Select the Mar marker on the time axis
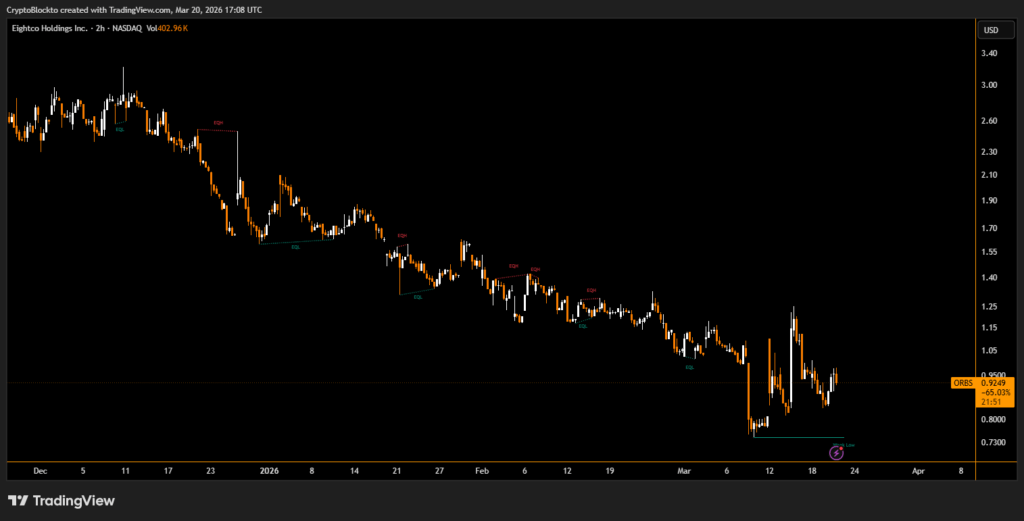This screenshot has width=1024, height=521. tap(684, 469)
